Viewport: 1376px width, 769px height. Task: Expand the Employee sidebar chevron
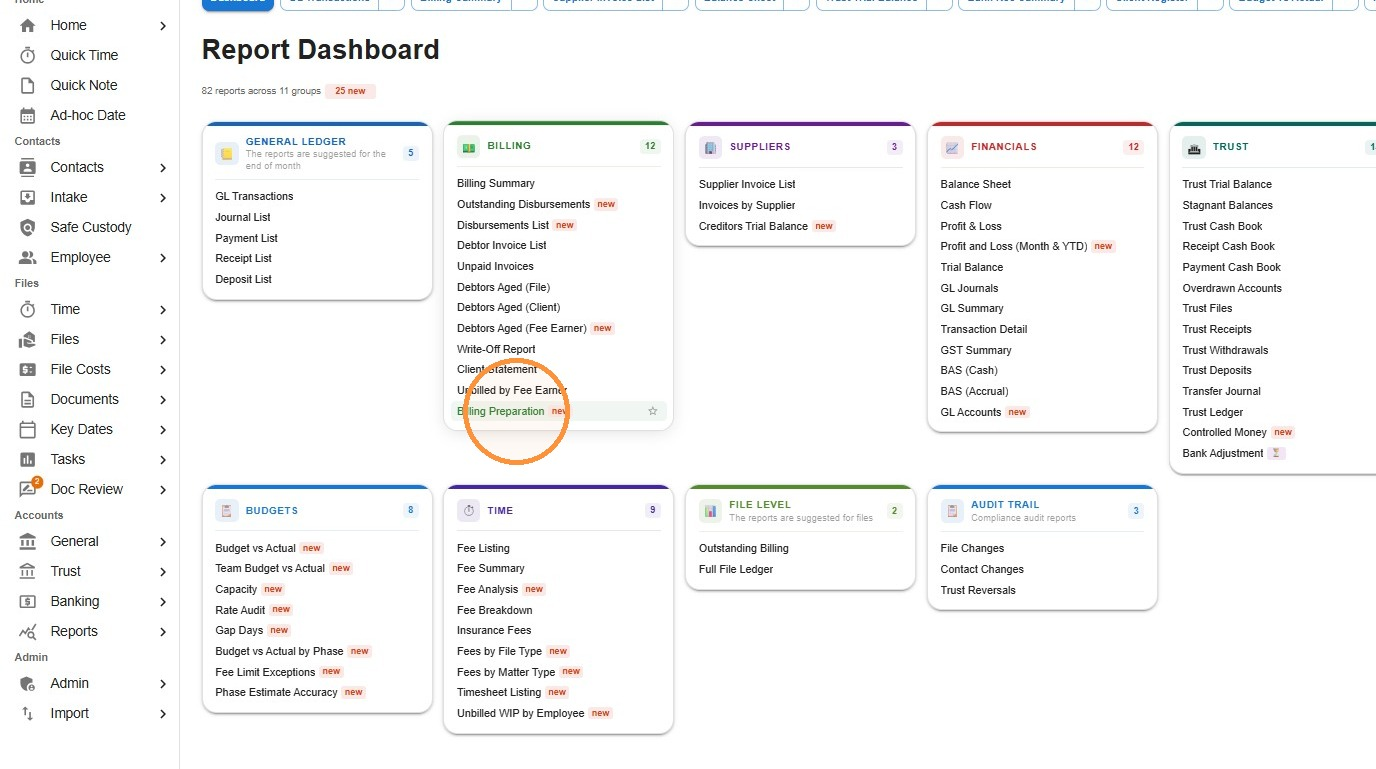pos(163,257)
